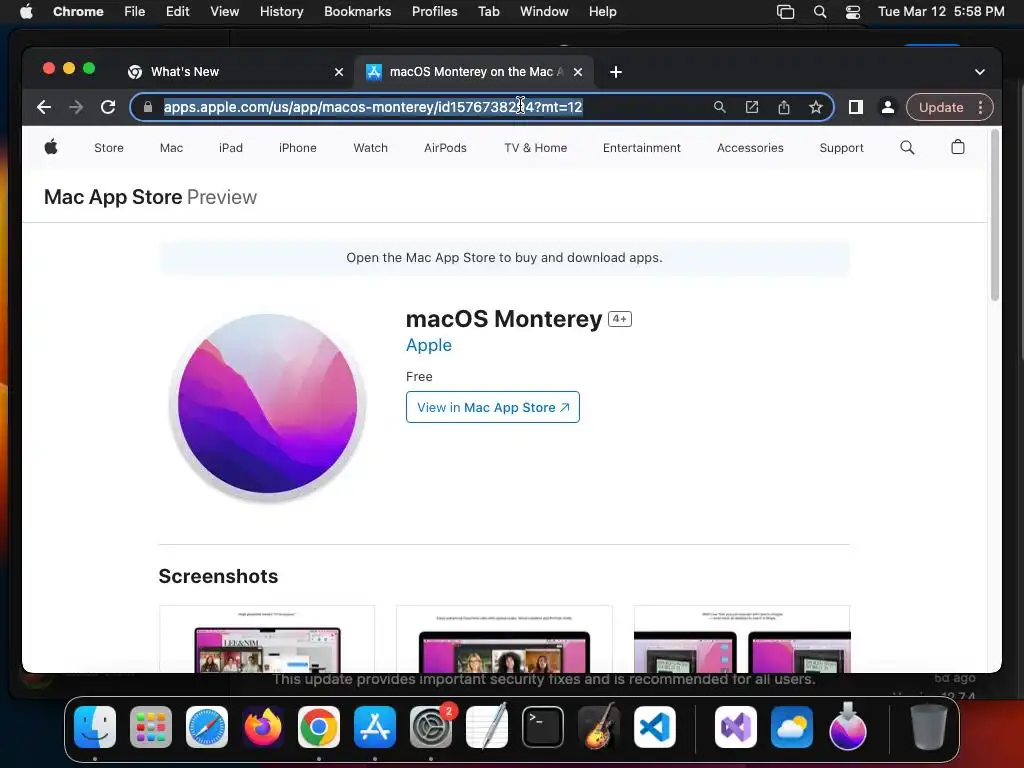Screen dimensions: 1024x768
Task: Reload the page with the refresh icon
Action: point(108,107)
